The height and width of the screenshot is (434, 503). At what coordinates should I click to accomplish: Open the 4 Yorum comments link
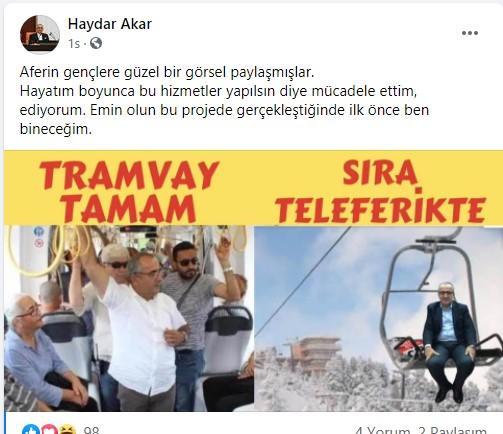tap(382, 430)
